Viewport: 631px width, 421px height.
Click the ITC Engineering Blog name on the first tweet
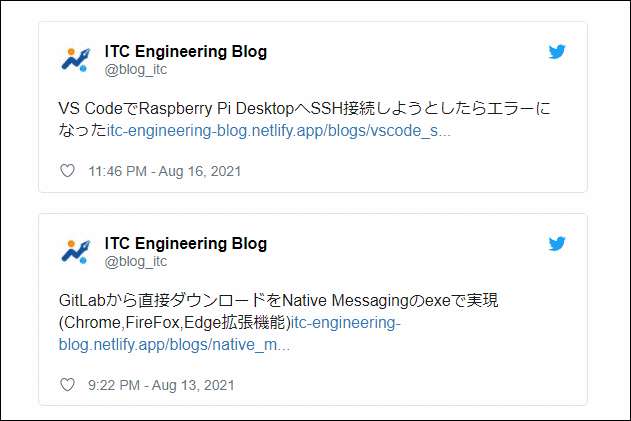click(x=186, y=52)
